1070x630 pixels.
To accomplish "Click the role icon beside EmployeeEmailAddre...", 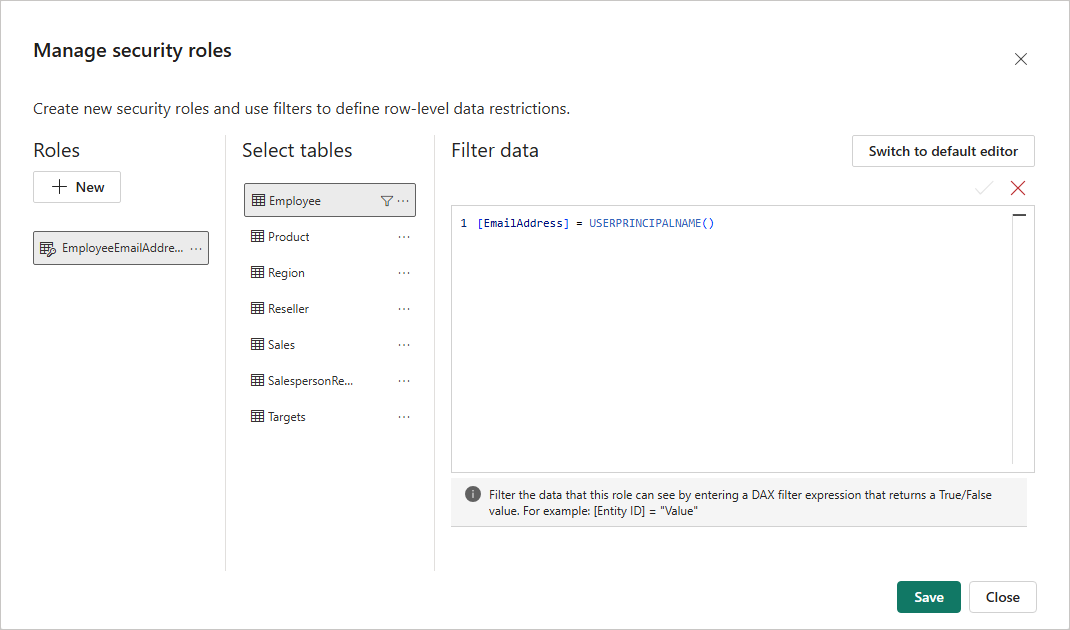I will pyautogui.click(x=48, y=248).
